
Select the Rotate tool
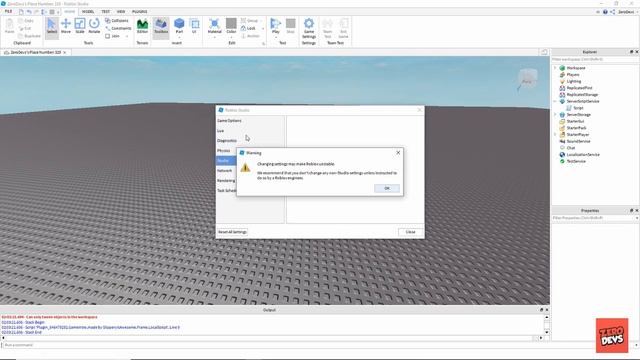[94, 27]
